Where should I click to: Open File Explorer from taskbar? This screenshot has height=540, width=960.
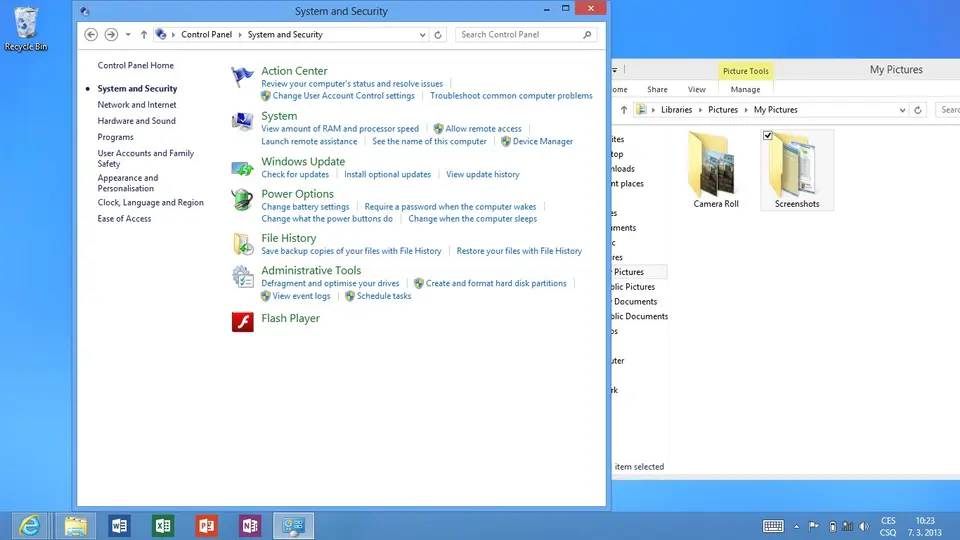pos(76,526)
